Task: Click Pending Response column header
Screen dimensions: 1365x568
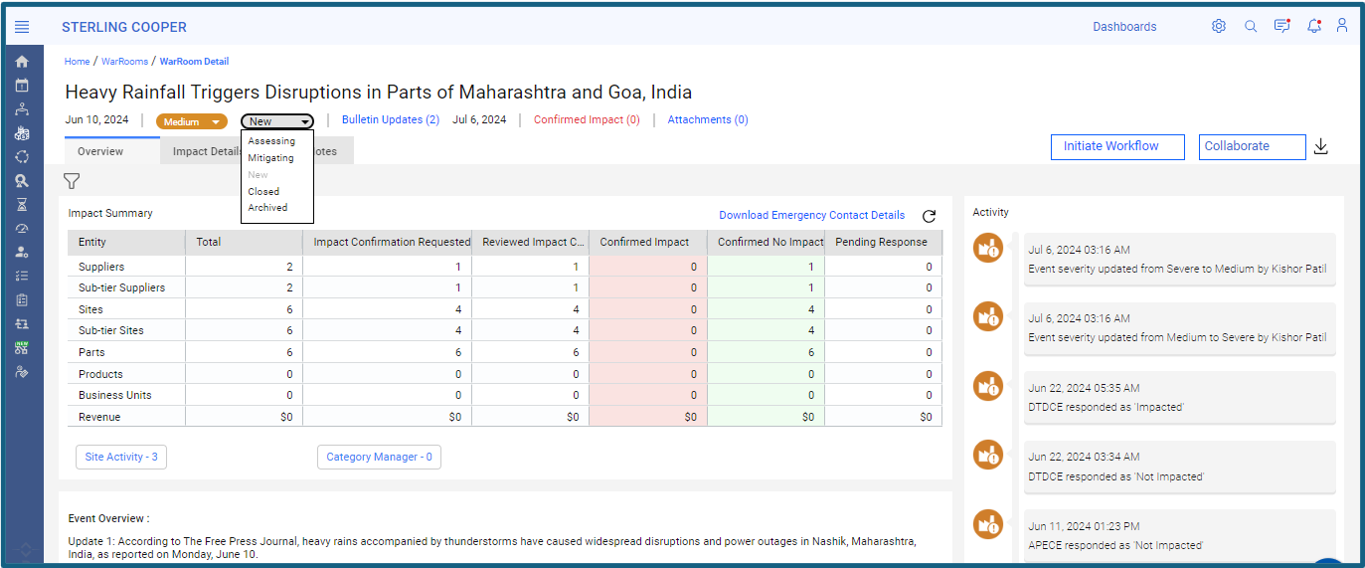Action: (x=883, y=242)
